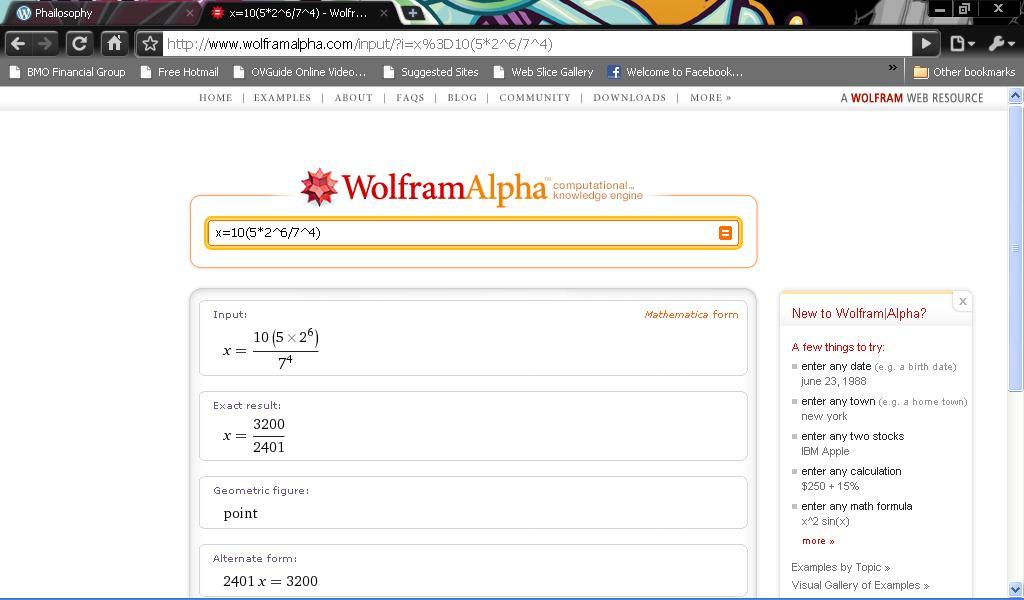Screen dimensions: 1024x600
Task: Click the page scrollbar up arrow
Action: tap(1016, 96)
